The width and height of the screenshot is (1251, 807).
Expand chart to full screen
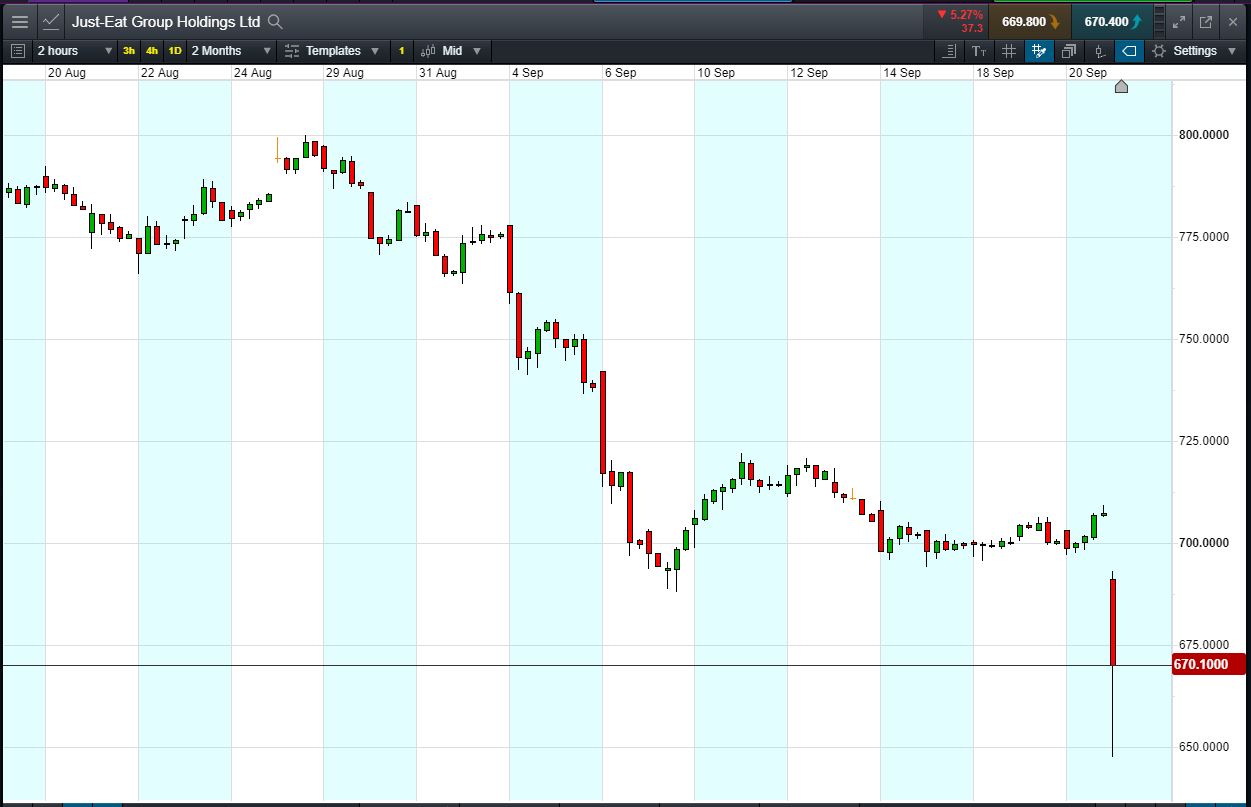tap(1178, 21)
